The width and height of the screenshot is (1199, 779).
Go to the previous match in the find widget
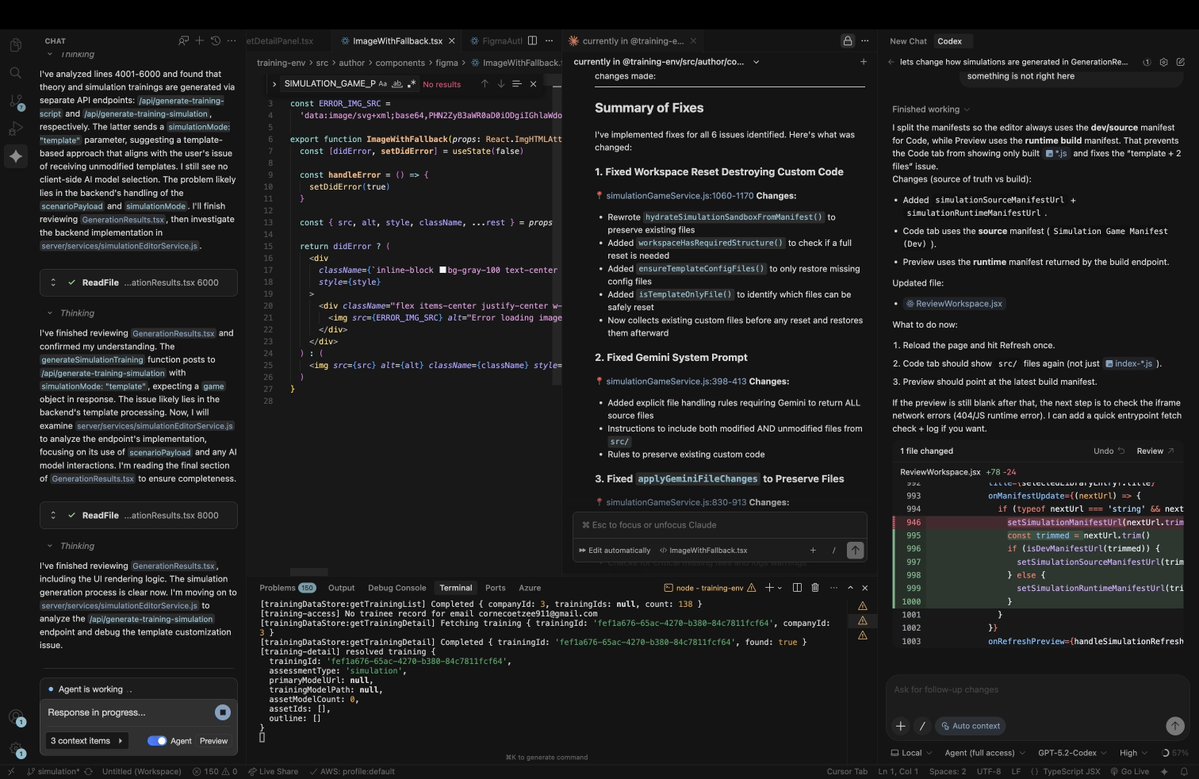pyautogui.click(x=484, y=83)
